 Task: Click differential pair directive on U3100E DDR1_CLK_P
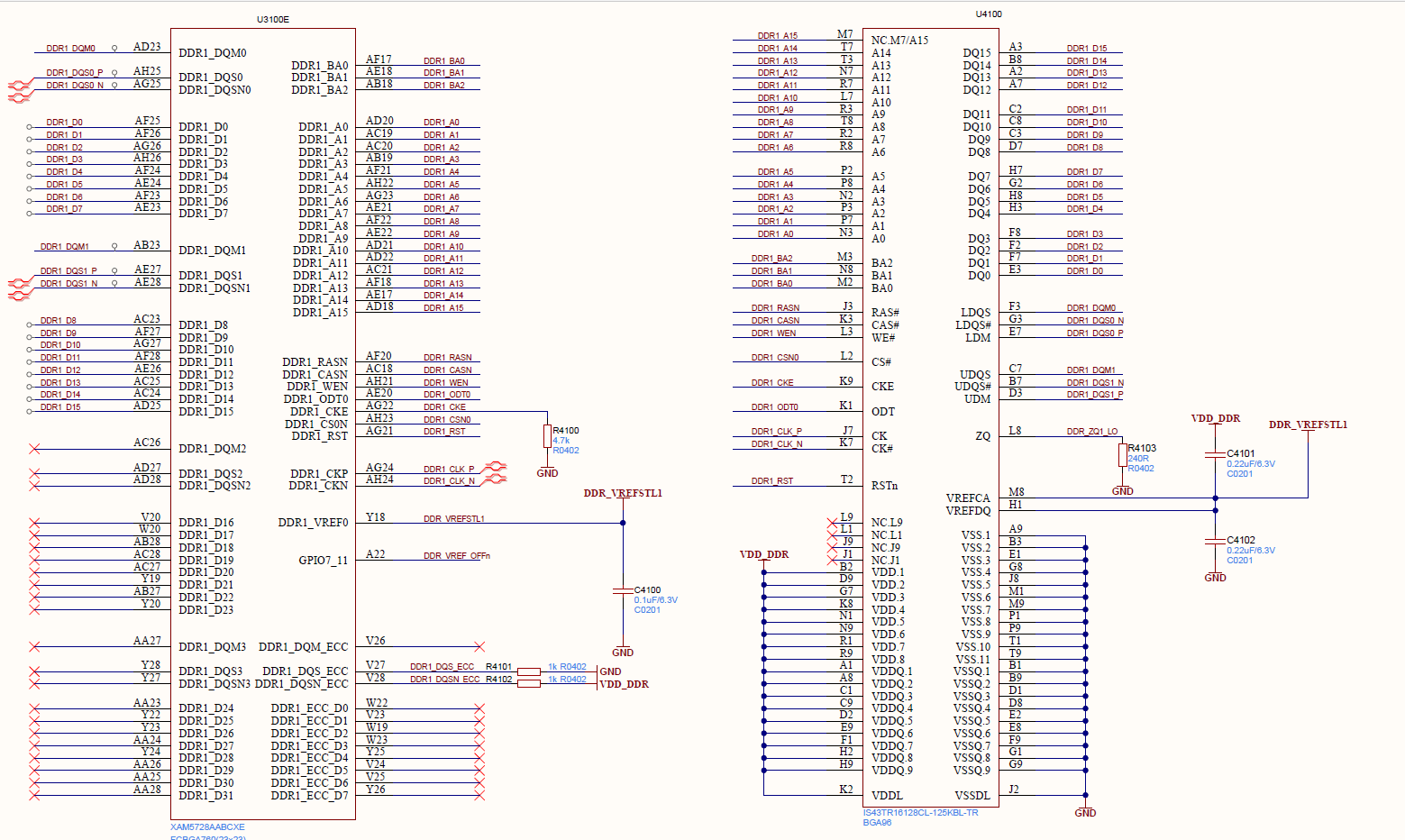[494, 466]
